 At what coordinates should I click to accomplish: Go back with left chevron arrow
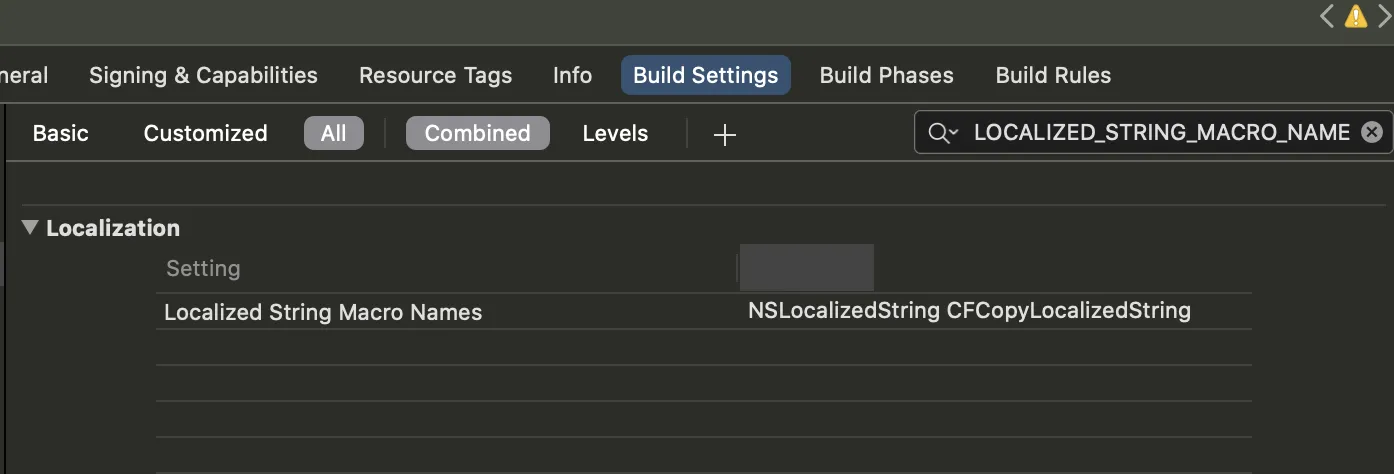click(x=1327, y=16)
